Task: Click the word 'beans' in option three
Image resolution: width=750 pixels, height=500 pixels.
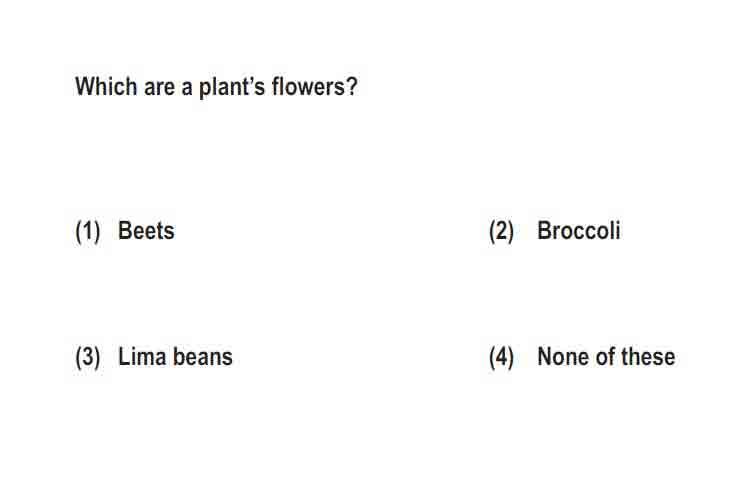Action: click(203, 357)
